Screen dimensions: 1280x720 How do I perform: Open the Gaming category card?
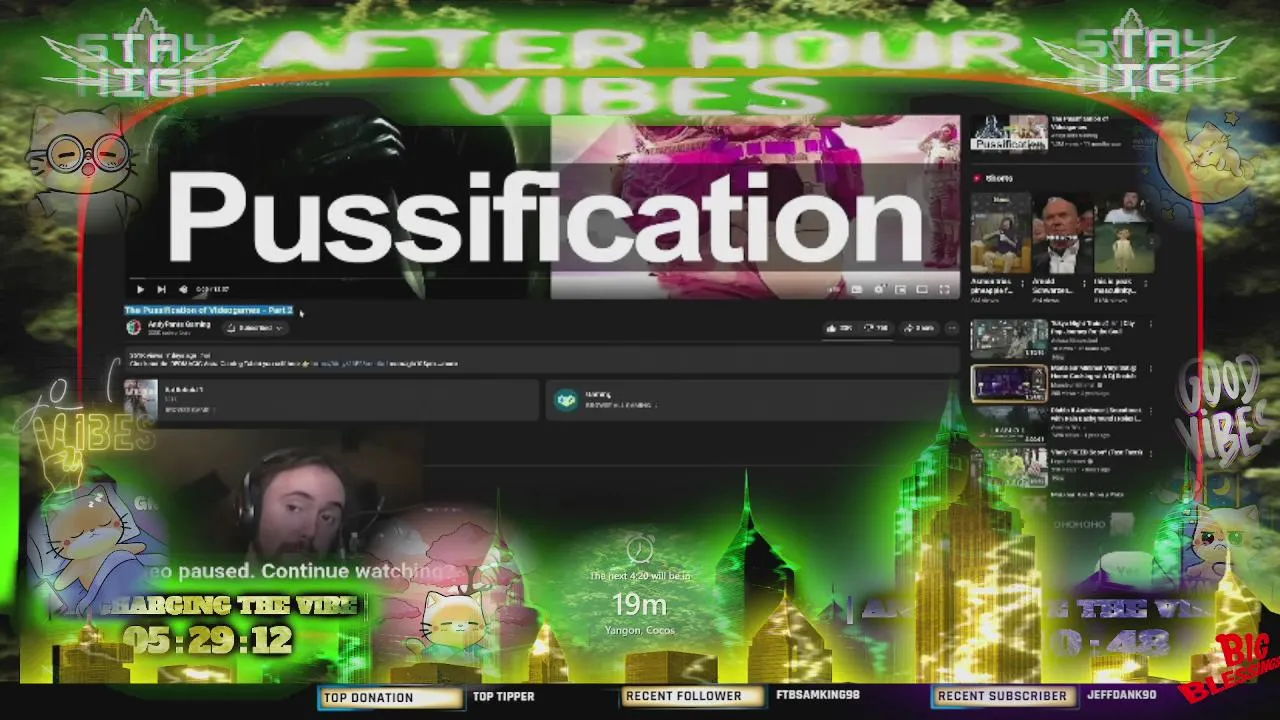752,400
